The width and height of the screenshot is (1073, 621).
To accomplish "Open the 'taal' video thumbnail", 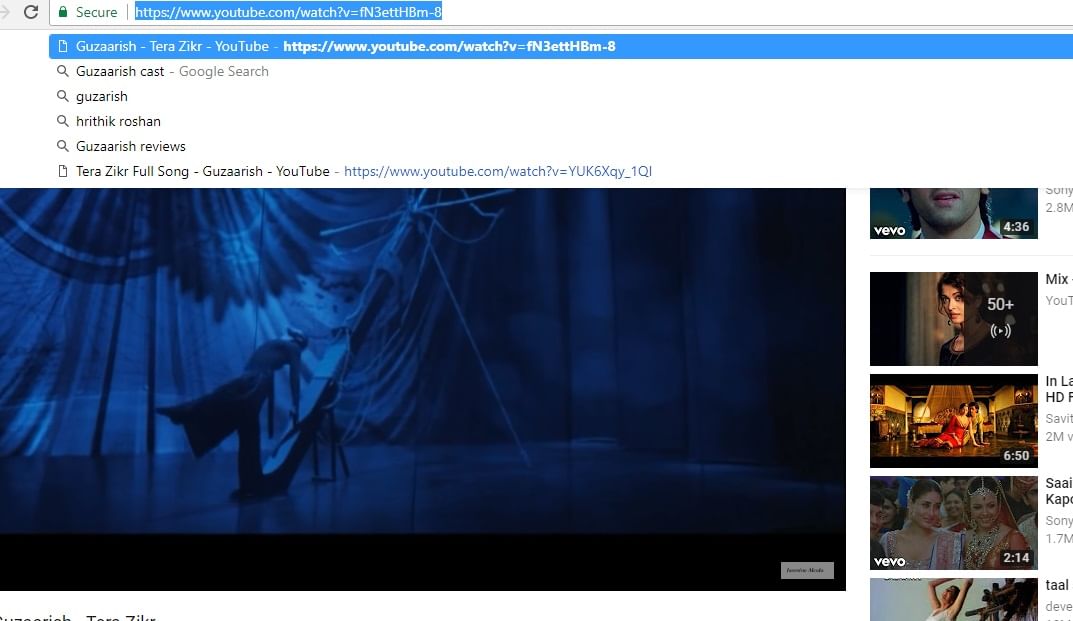I will pos(953,600).
